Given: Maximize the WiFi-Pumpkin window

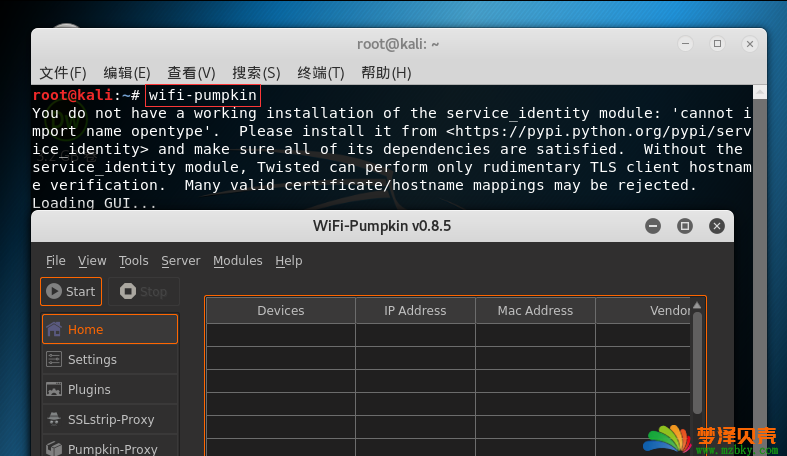Looking at the screenshot, I should [685, 226].
